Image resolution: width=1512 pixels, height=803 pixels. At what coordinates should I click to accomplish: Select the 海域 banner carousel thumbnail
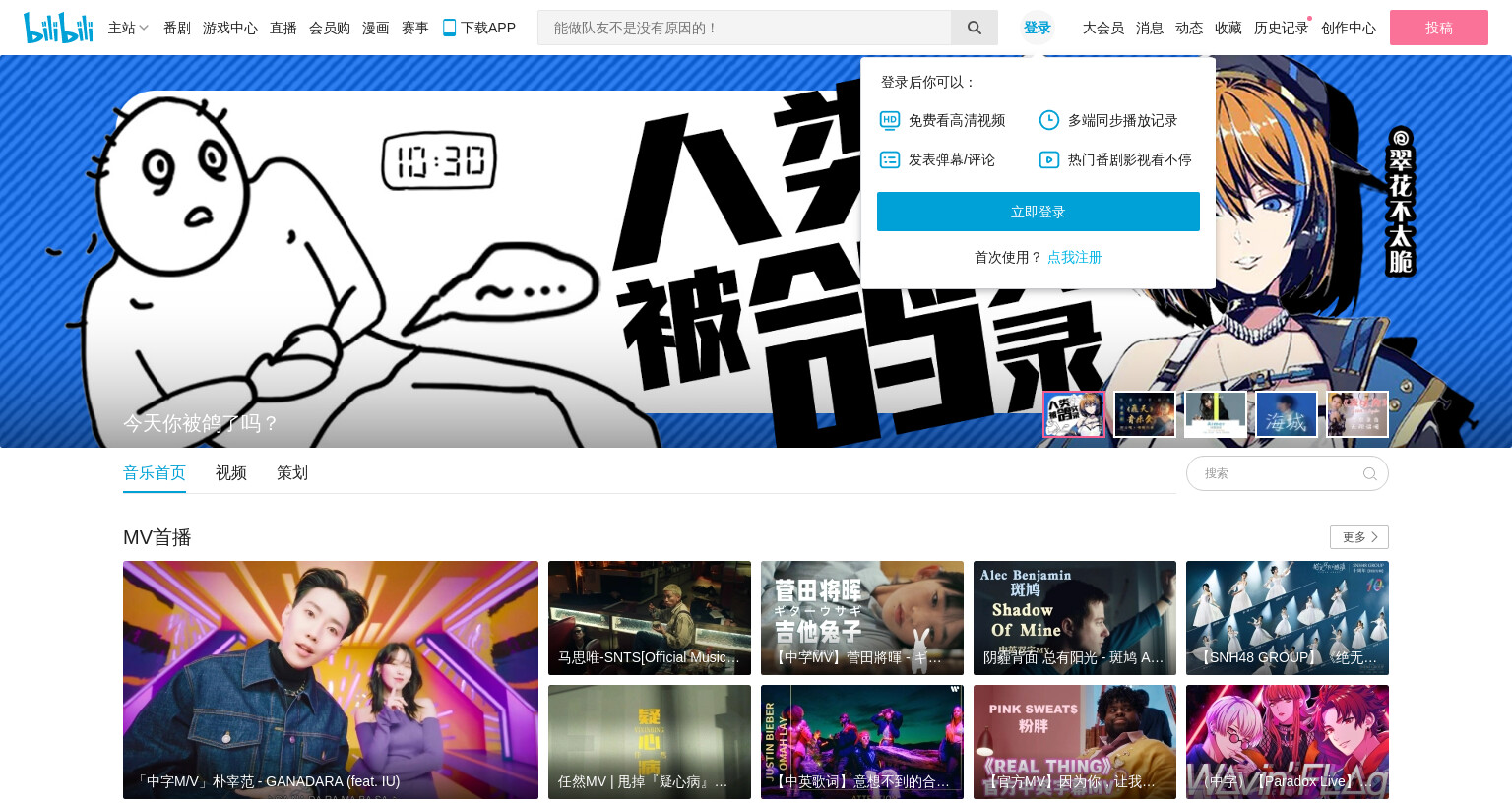(x=1287, y=414)
